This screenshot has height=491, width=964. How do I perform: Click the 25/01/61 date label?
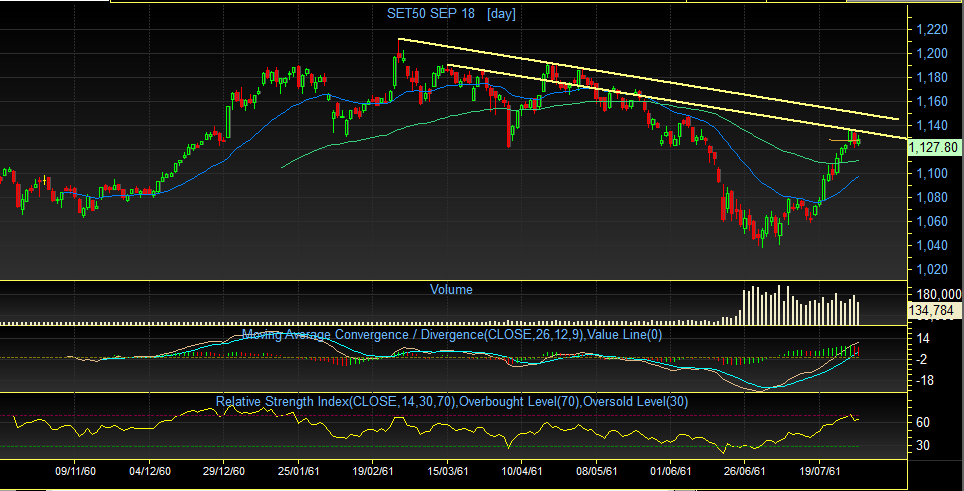point(298,471)
